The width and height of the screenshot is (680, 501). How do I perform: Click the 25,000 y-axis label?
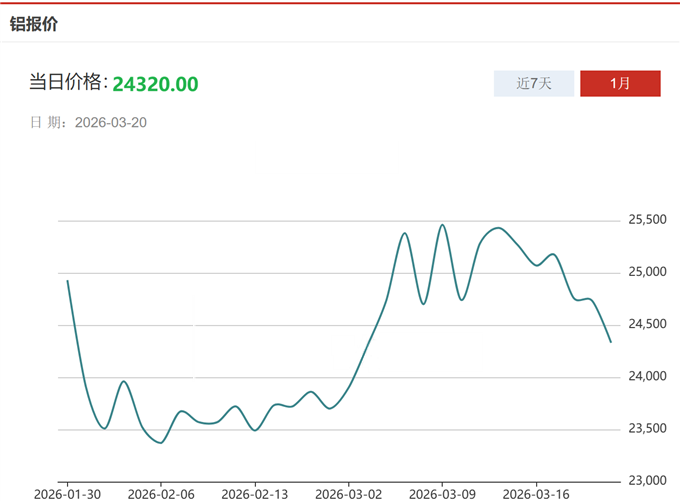pyautogui.click(x=647, y=272)
